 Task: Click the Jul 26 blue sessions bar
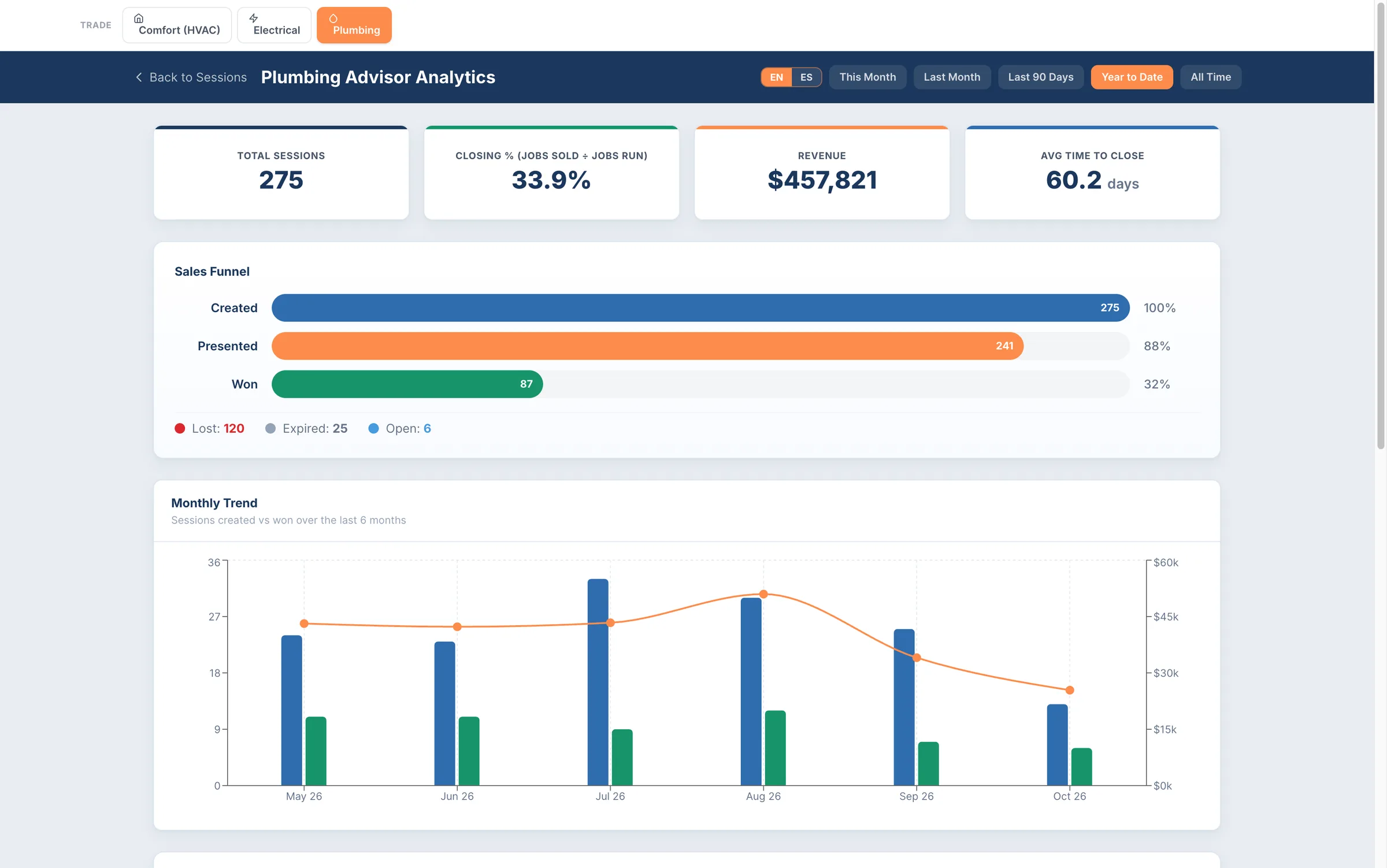[598, 682]
